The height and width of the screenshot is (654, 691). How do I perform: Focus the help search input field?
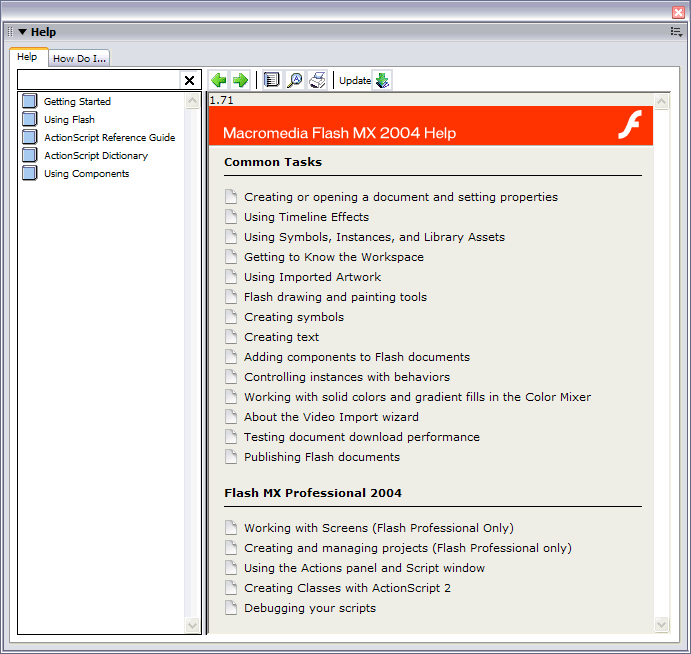[99, 80]
